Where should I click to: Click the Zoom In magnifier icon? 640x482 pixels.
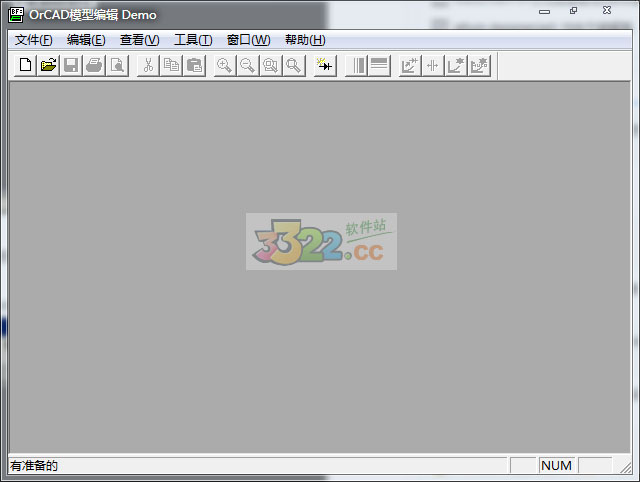click(224, 65)
